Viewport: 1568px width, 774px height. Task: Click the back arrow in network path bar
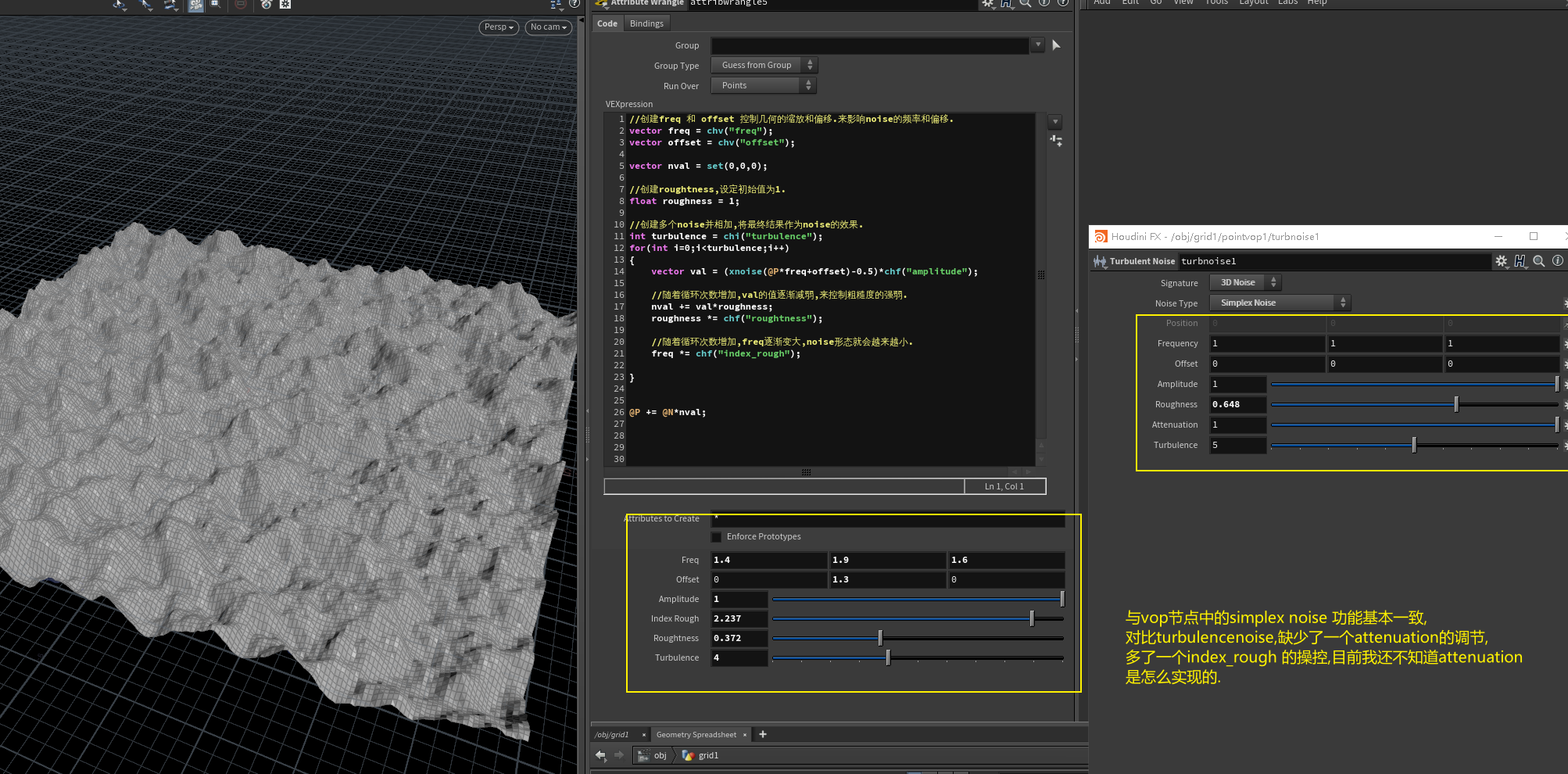click(x=600, y=755)
